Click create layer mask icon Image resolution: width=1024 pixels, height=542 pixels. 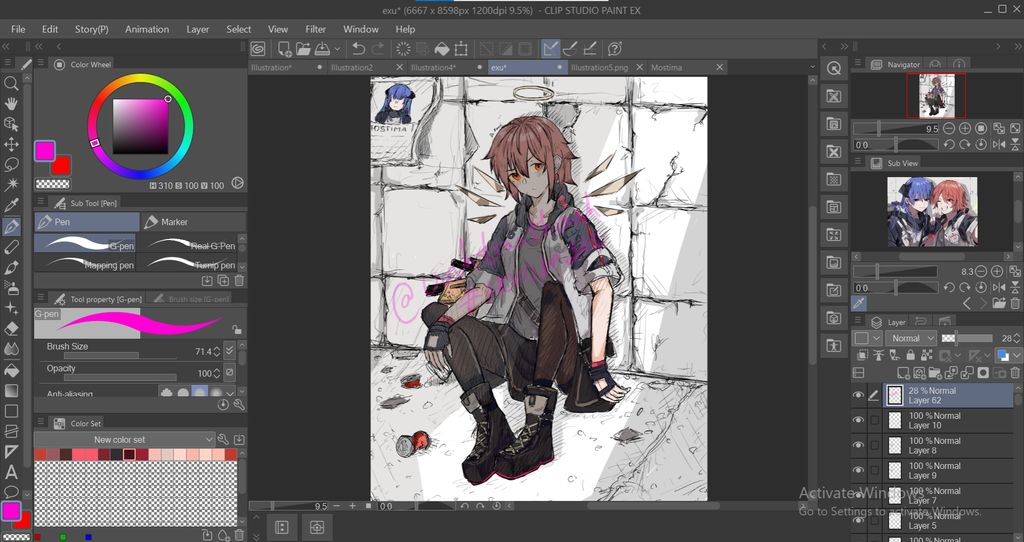[x=983, y=373]
